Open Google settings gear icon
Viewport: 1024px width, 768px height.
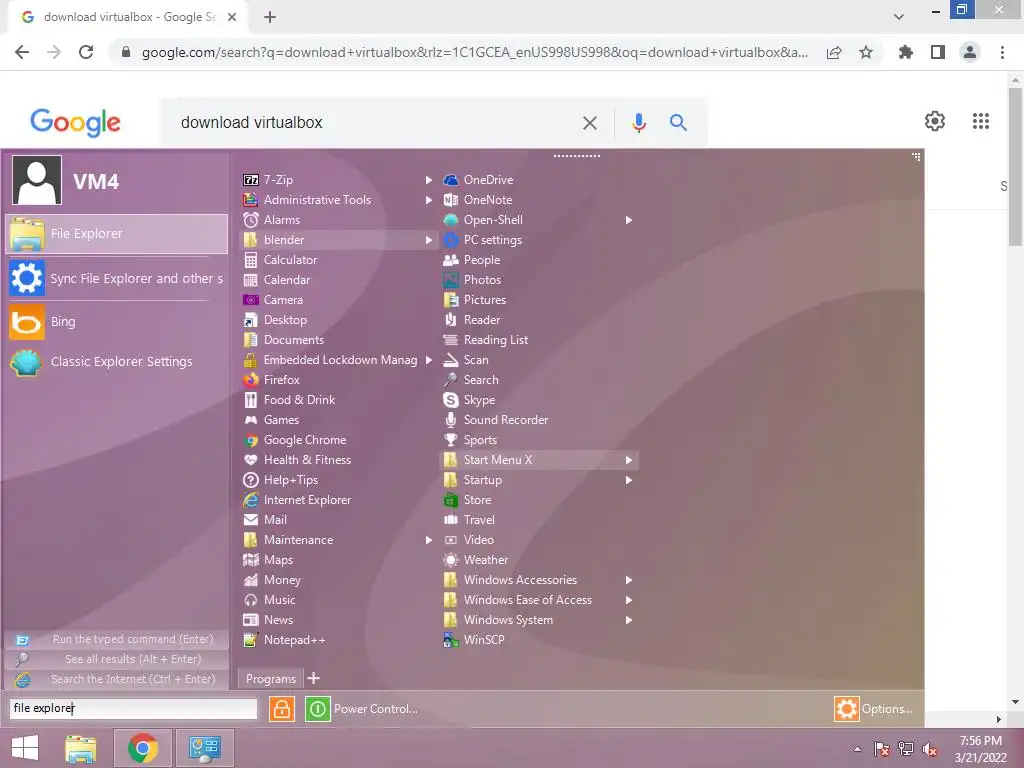pyautogui.click(x=935, y=121)
